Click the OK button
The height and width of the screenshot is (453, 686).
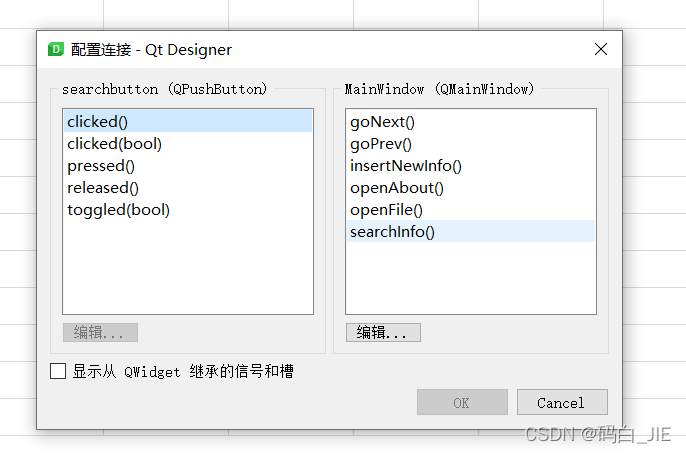tap(462, 402)
